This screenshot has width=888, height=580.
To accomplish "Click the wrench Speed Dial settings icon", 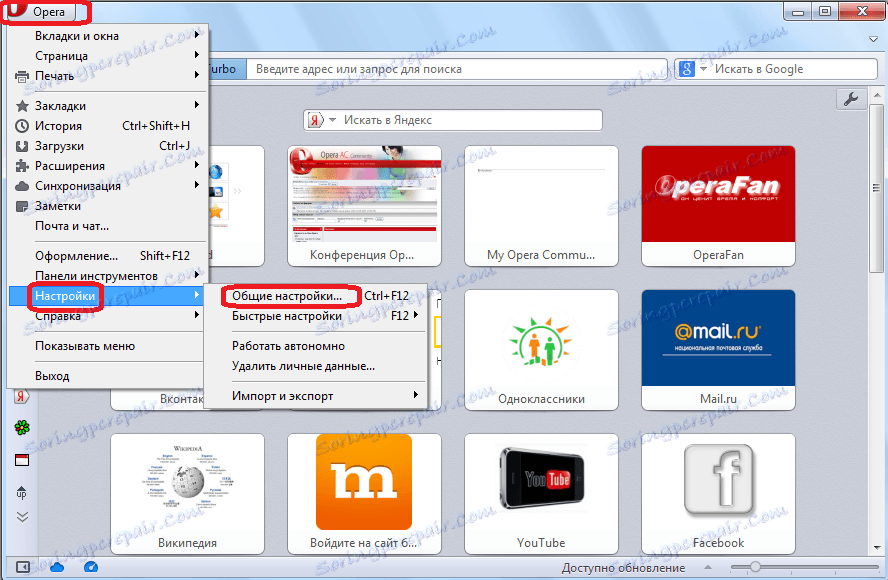I will point(851,99).
